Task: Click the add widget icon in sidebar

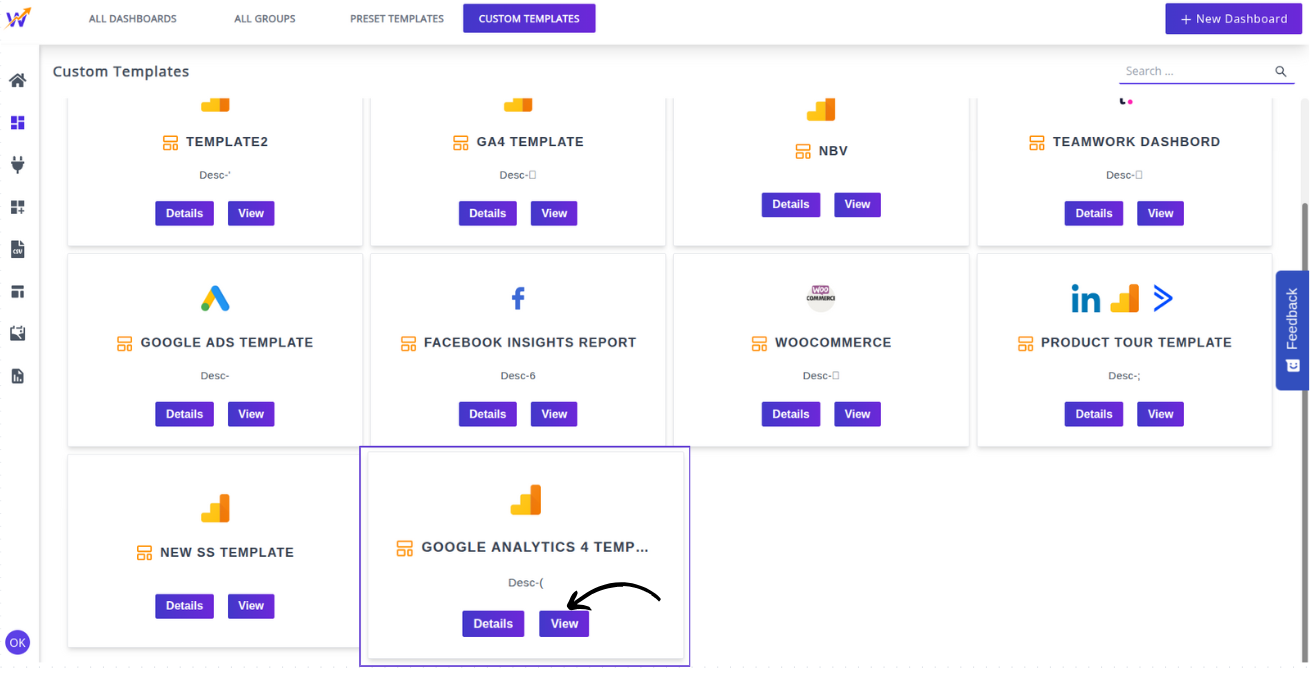Action: (17, 207)
